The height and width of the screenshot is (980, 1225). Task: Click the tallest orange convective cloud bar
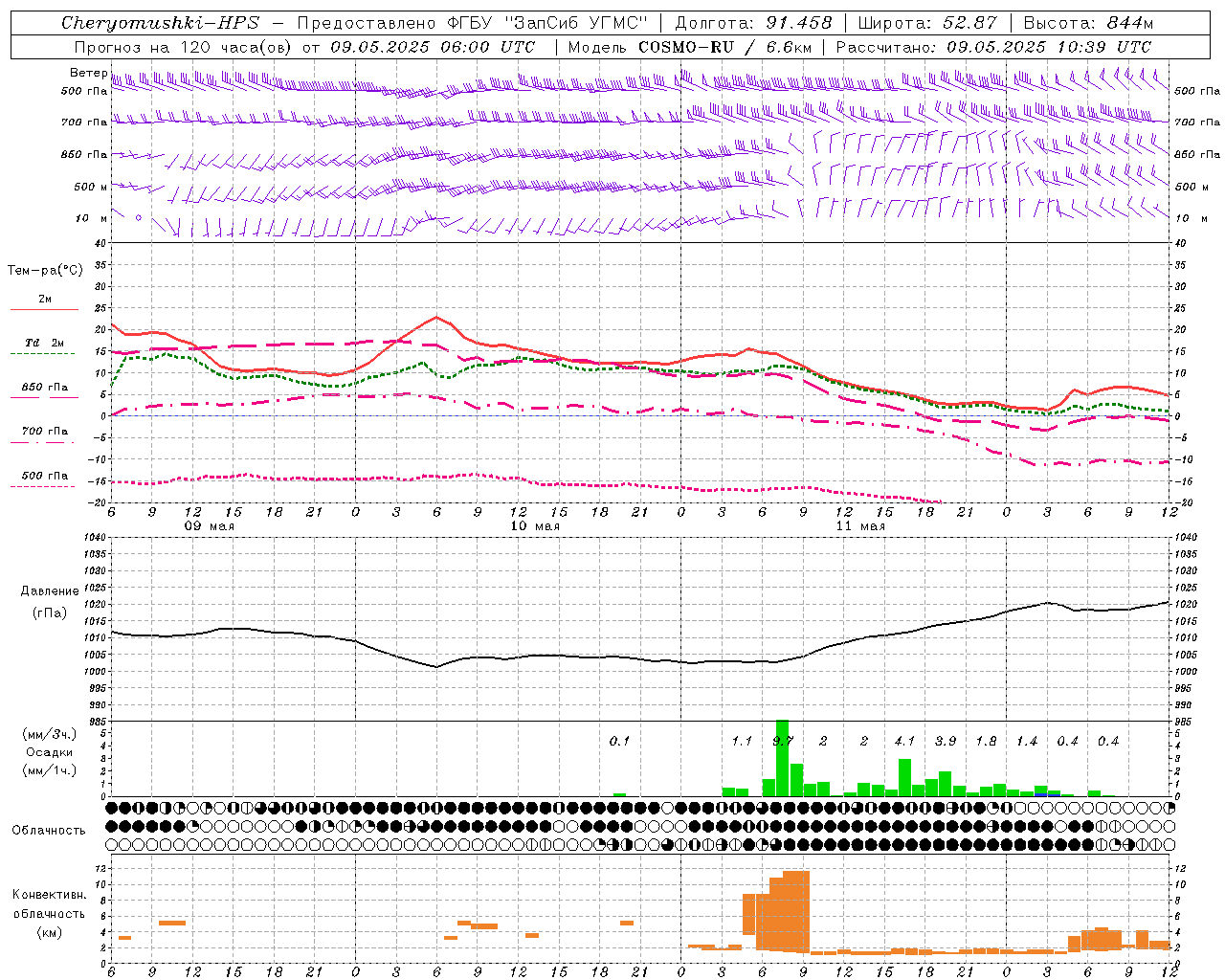point(796,911)
